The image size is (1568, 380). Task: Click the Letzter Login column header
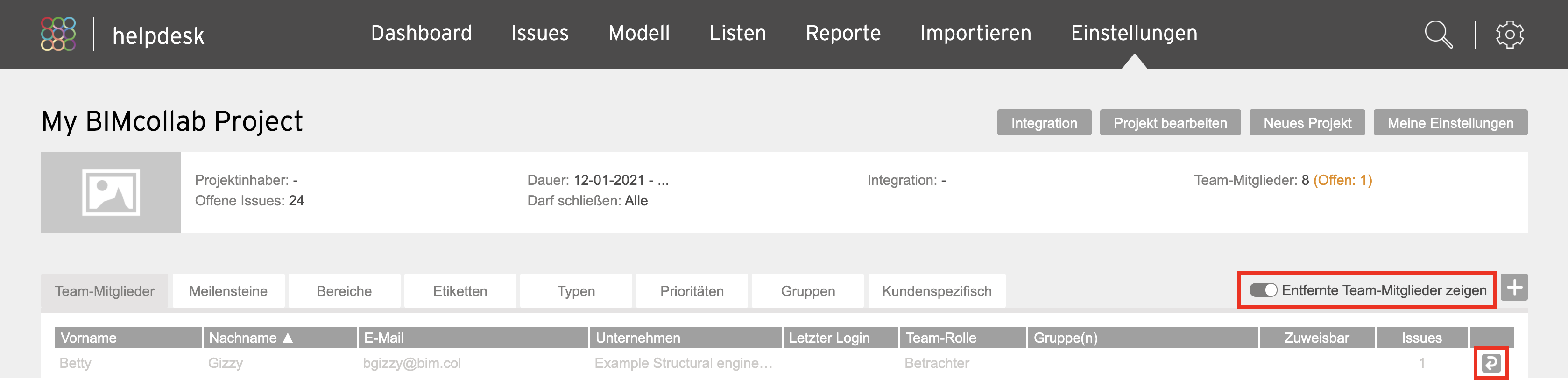tap(841, 338)
